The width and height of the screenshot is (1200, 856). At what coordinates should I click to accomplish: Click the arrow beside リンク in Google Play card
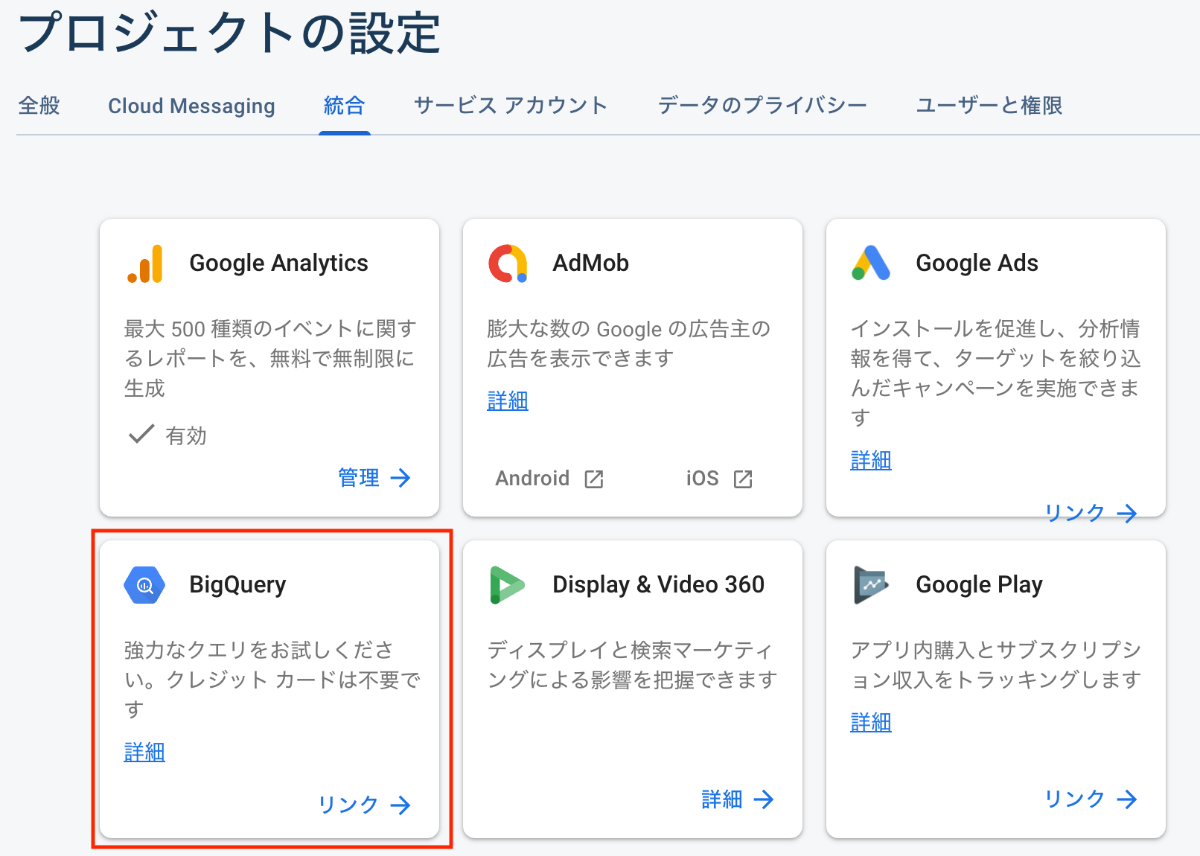pyautogui.click(x=1127, y=799)
